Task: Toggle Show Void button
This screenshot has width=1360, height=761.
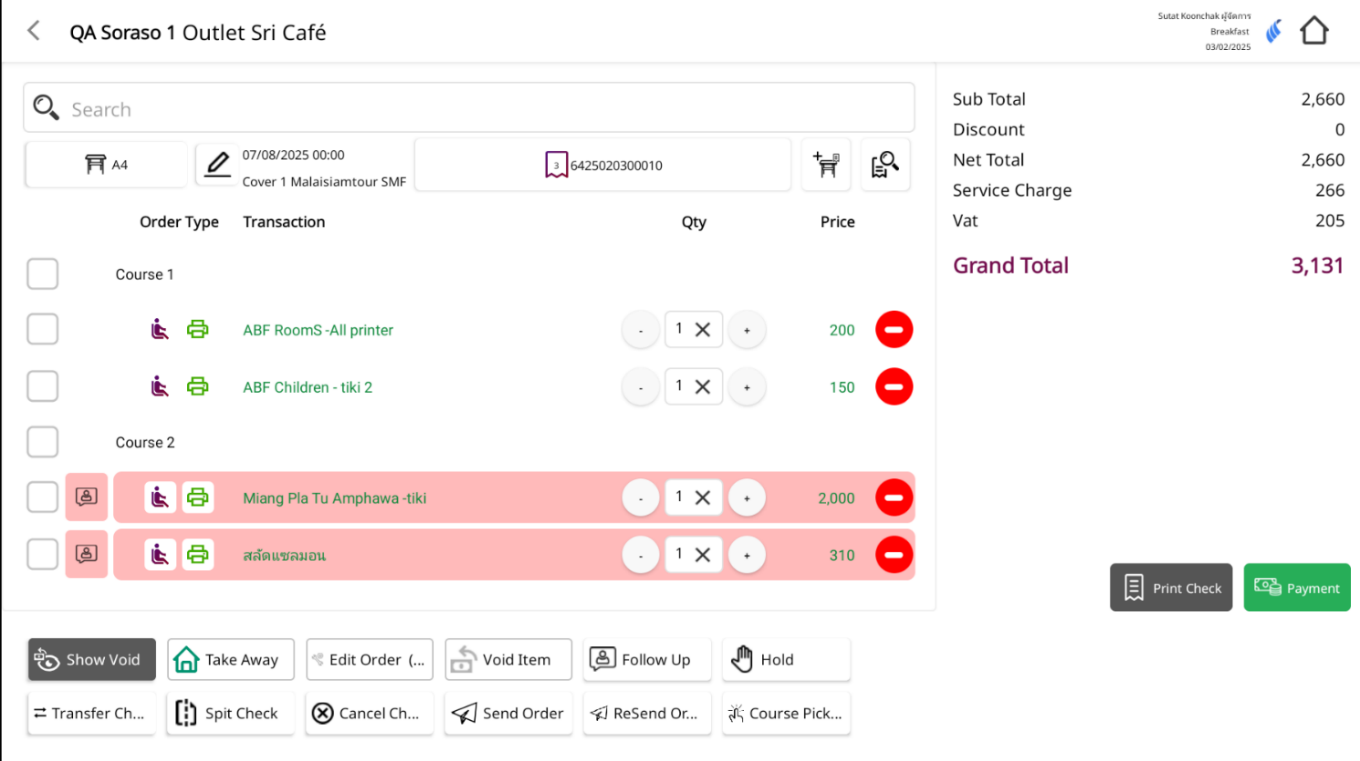Action: 92,660
